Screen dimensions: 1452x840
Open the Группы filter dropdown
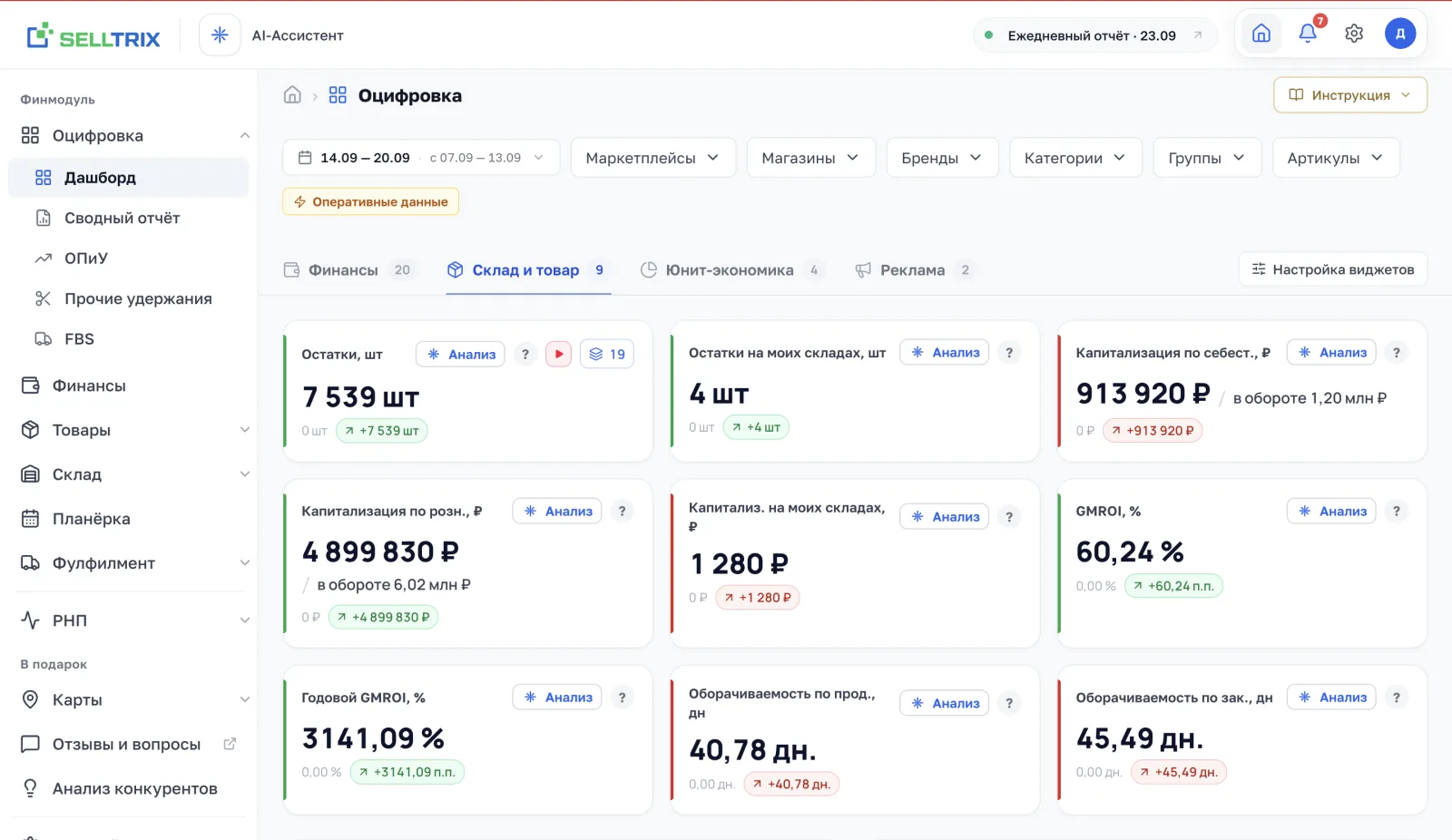(1207, 158)
